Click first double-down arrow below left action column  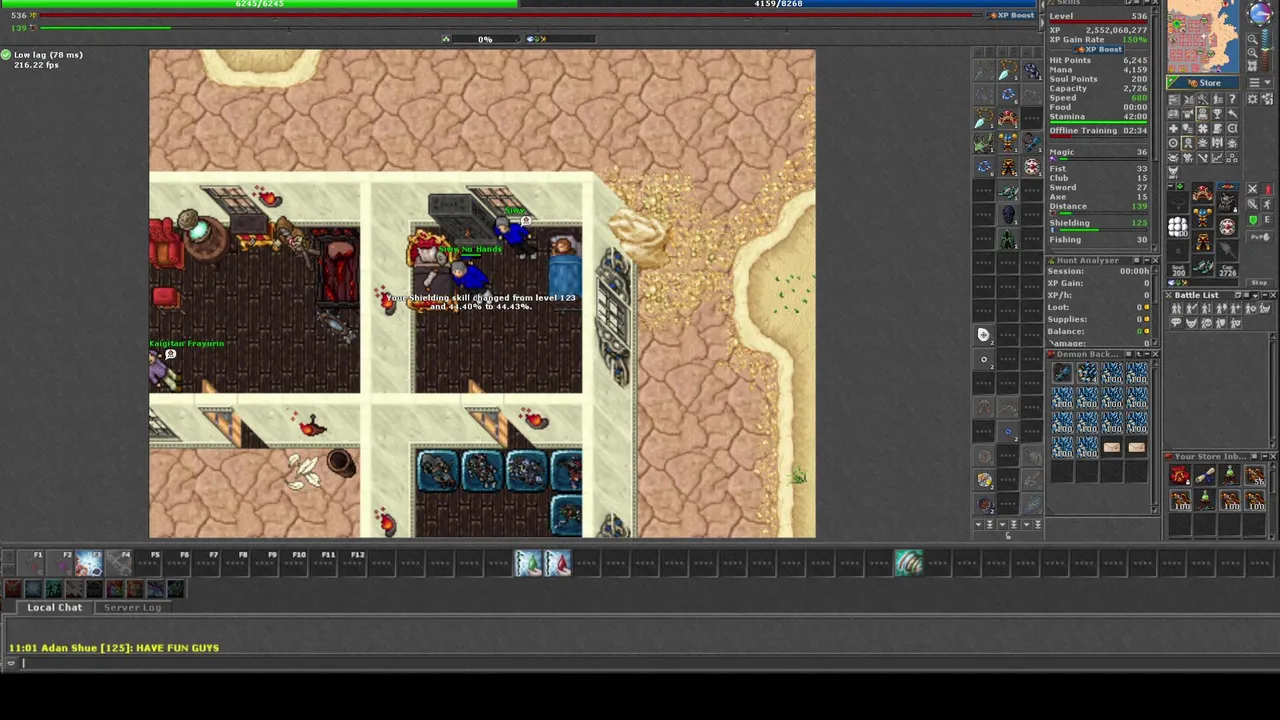tap(989, 524)
